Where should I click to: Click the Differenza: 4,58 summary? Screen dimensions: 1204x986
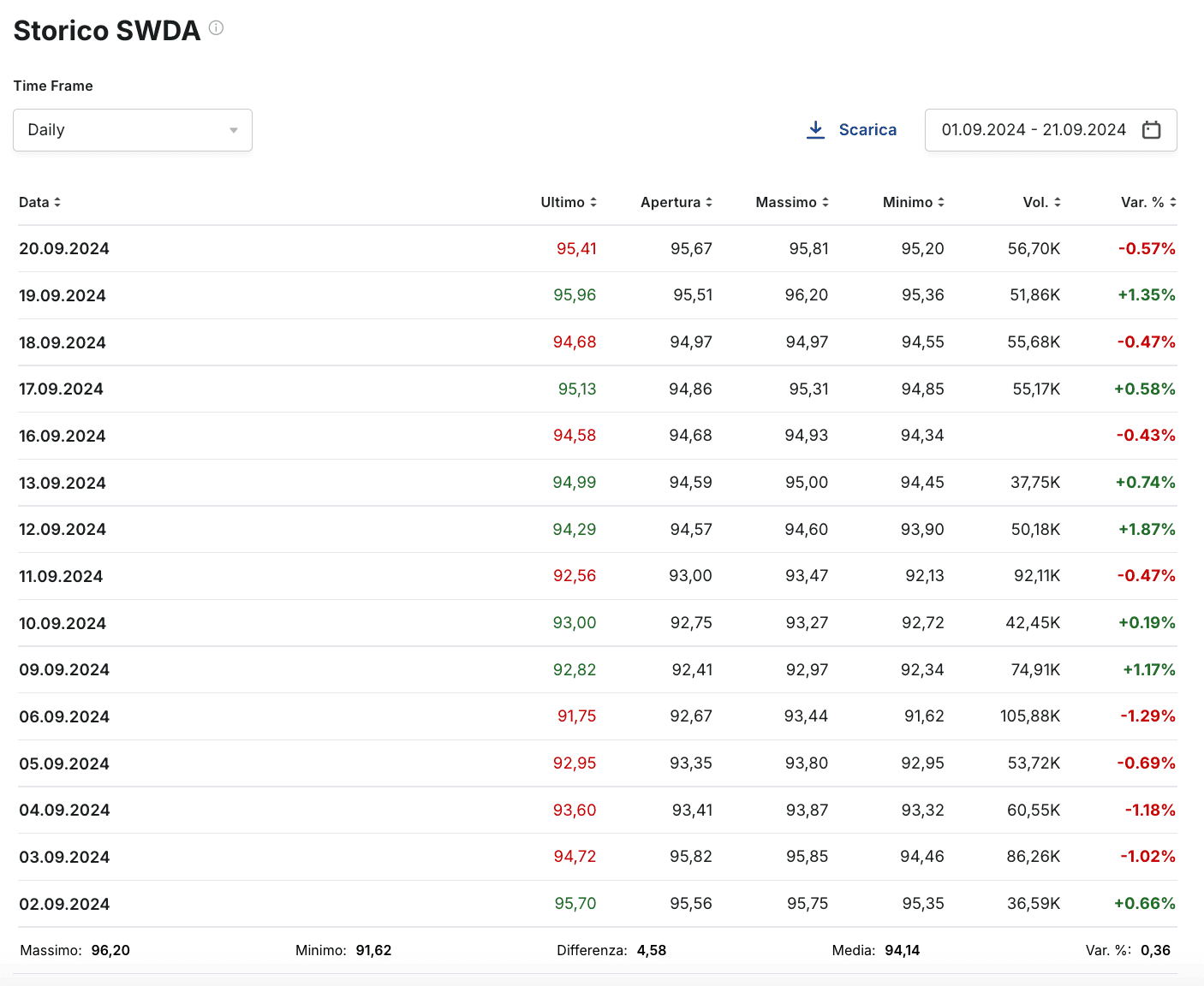611,951
